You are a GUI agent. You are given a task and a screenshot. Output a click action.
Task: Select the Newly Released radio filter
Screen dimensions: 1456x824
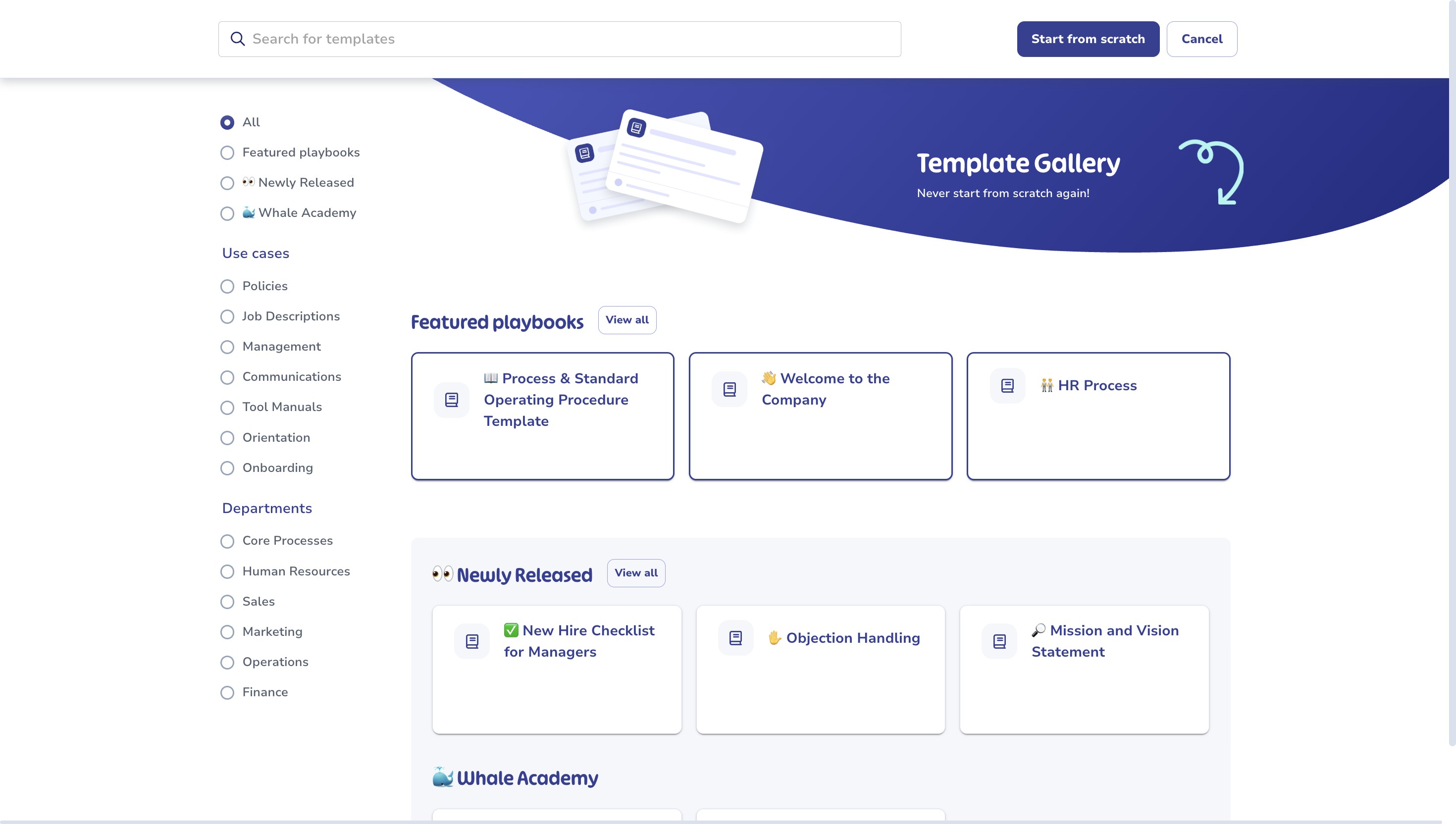(x=227, y=183)
